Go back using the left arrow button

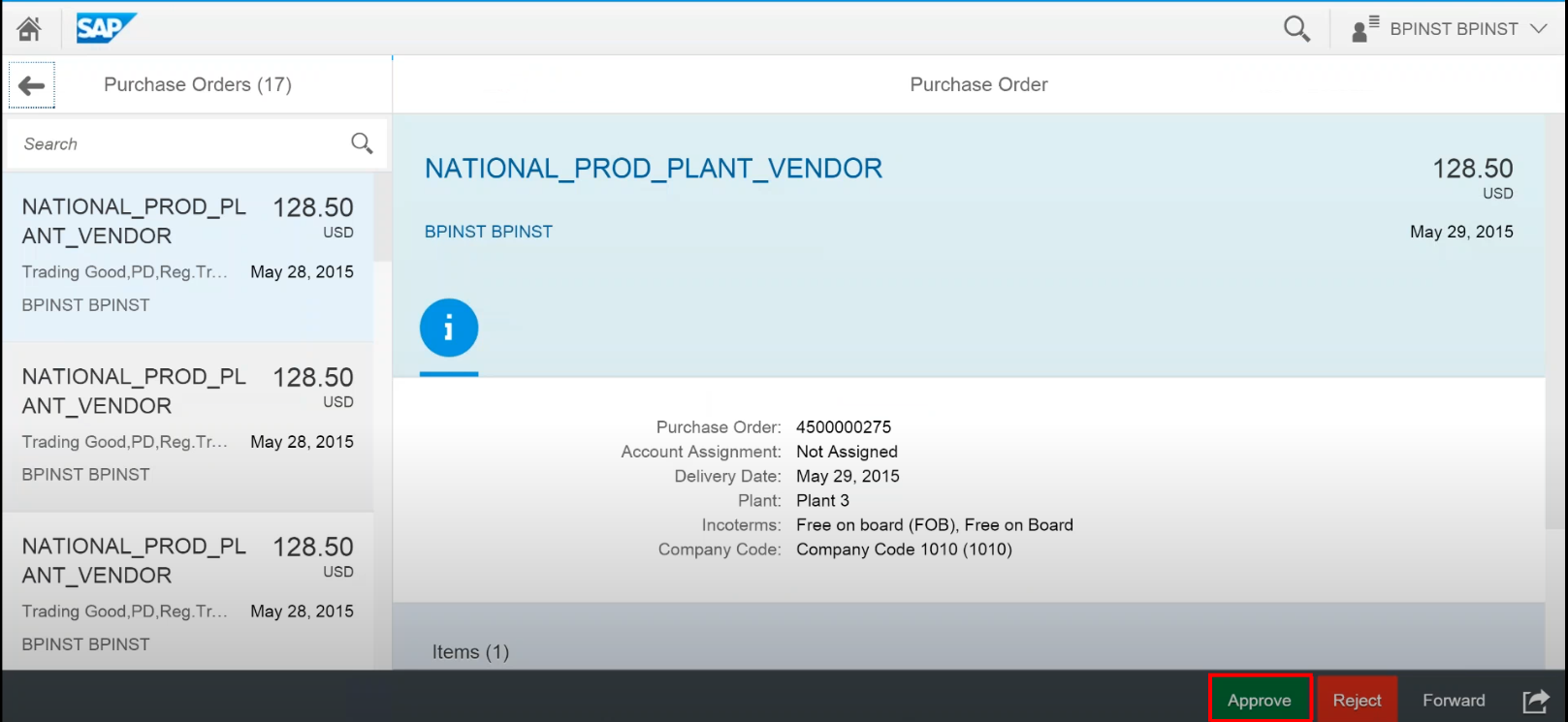[x=32, y=85]
